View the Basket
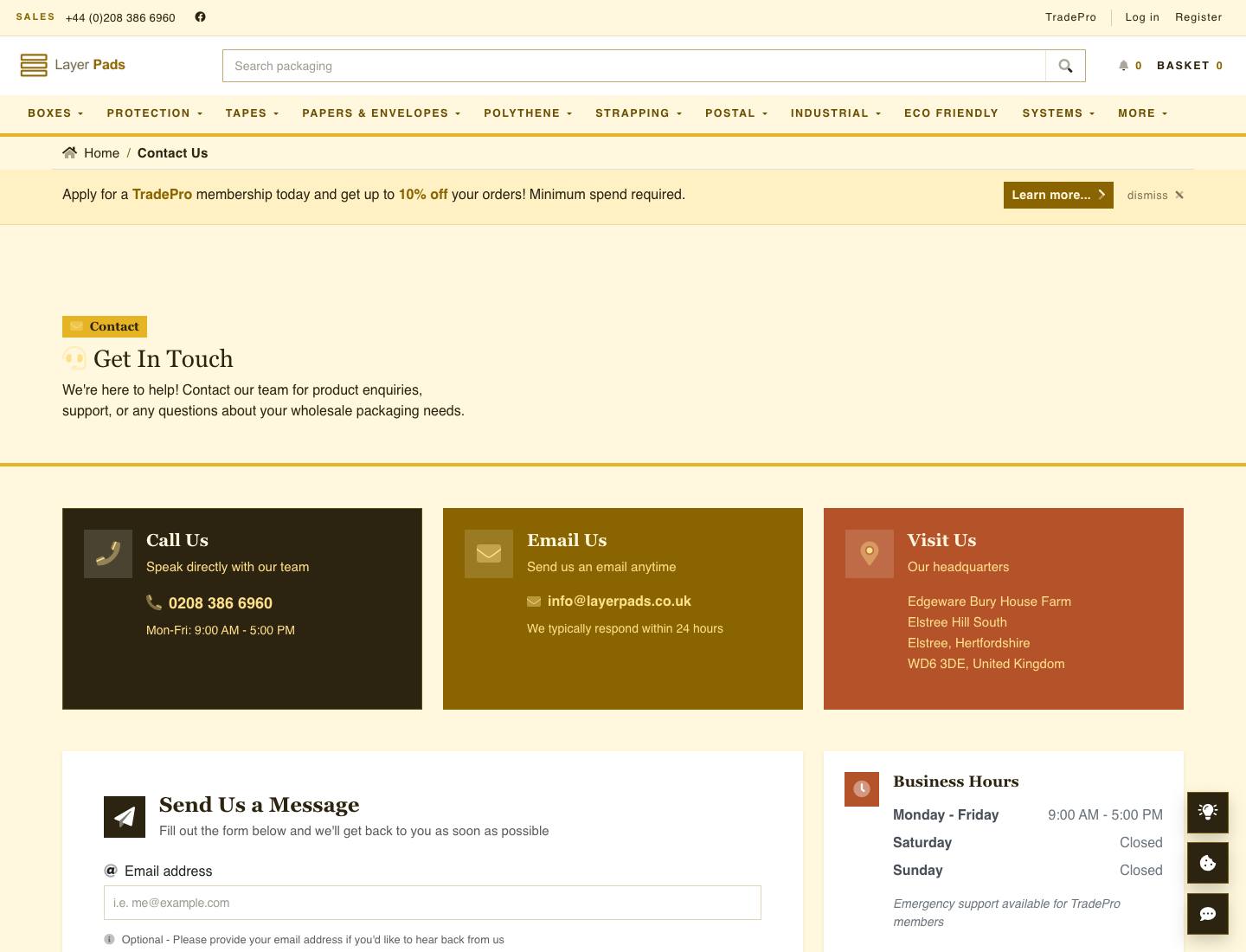1246x952 pixels. pos(1190,66)
